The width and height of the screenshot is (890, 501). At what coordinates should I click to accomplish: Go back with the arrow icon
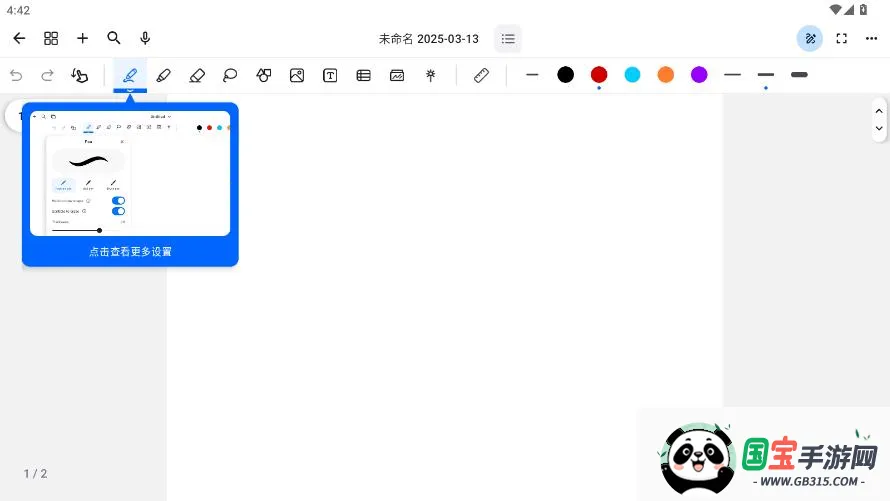click(19, 38)
